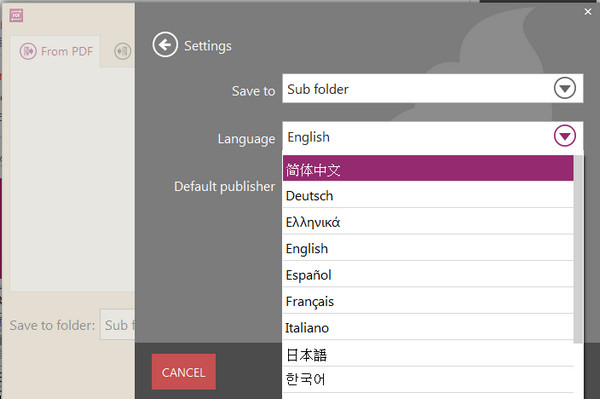Select 한국어 language option
The height and width of the screenshot is (399, 600).
428,379
